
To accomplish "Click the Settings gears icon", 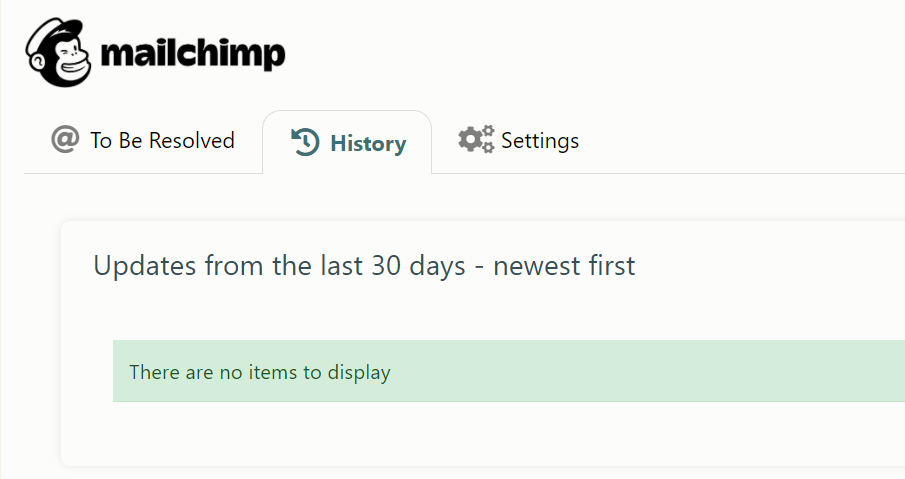I will pyautogui.click(x=476, y=139).
